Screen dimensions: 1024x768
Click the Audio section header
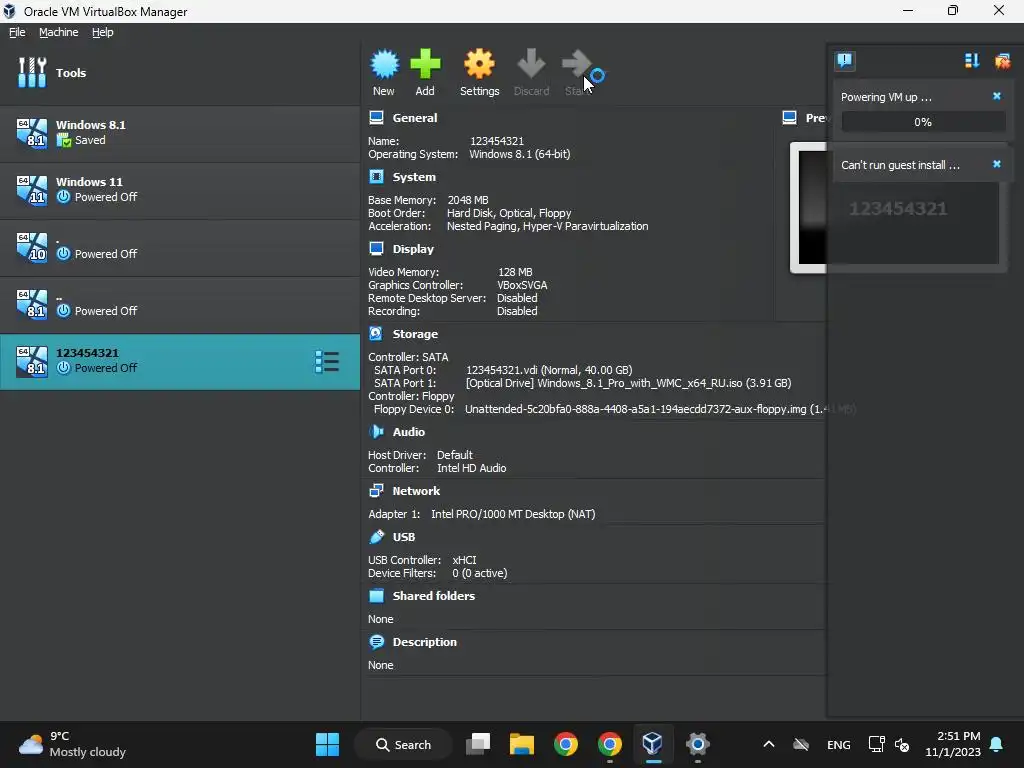click(408, 432)
